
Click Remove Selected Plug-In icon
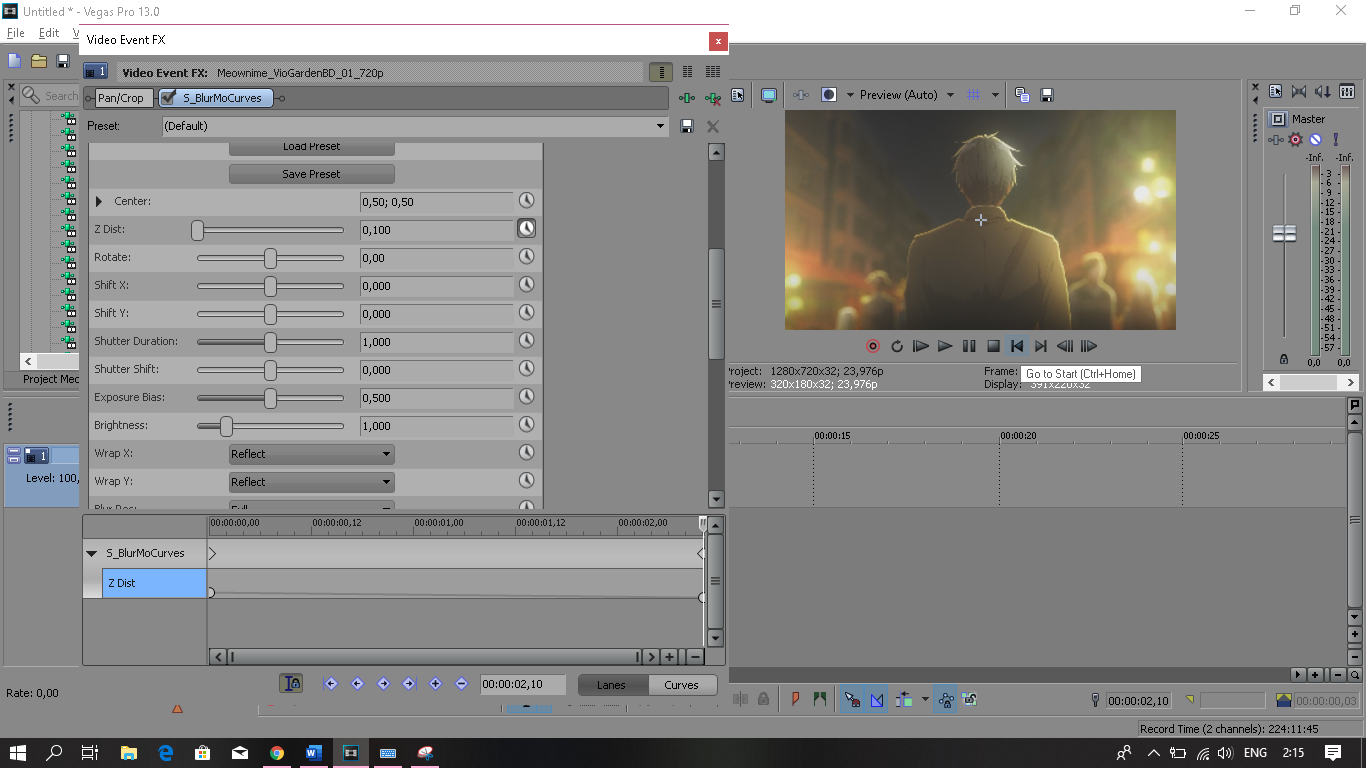(x=713, y=98)
